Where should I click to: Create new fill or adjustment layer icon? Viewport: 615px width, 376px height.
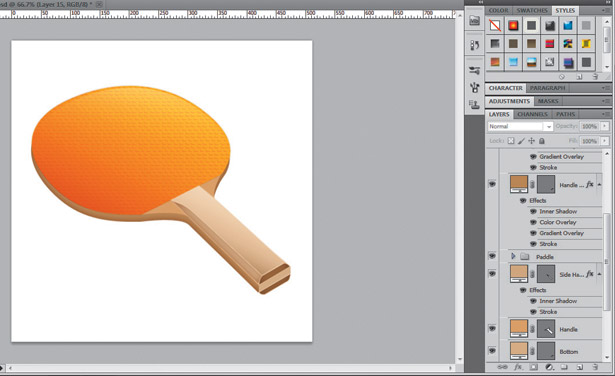(549, 367)
